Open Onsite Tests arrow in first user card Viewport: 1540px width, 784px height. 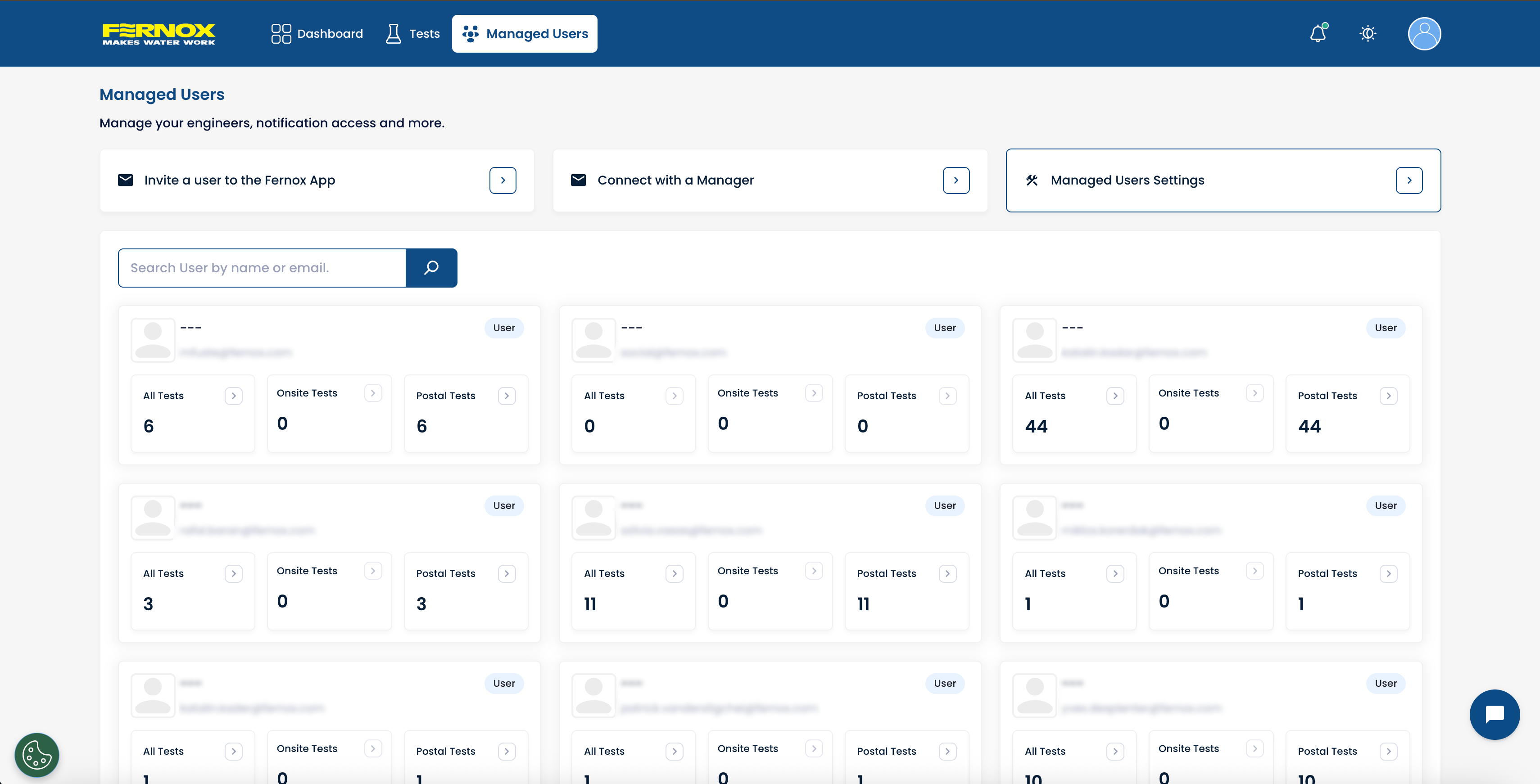click(373, 393)
